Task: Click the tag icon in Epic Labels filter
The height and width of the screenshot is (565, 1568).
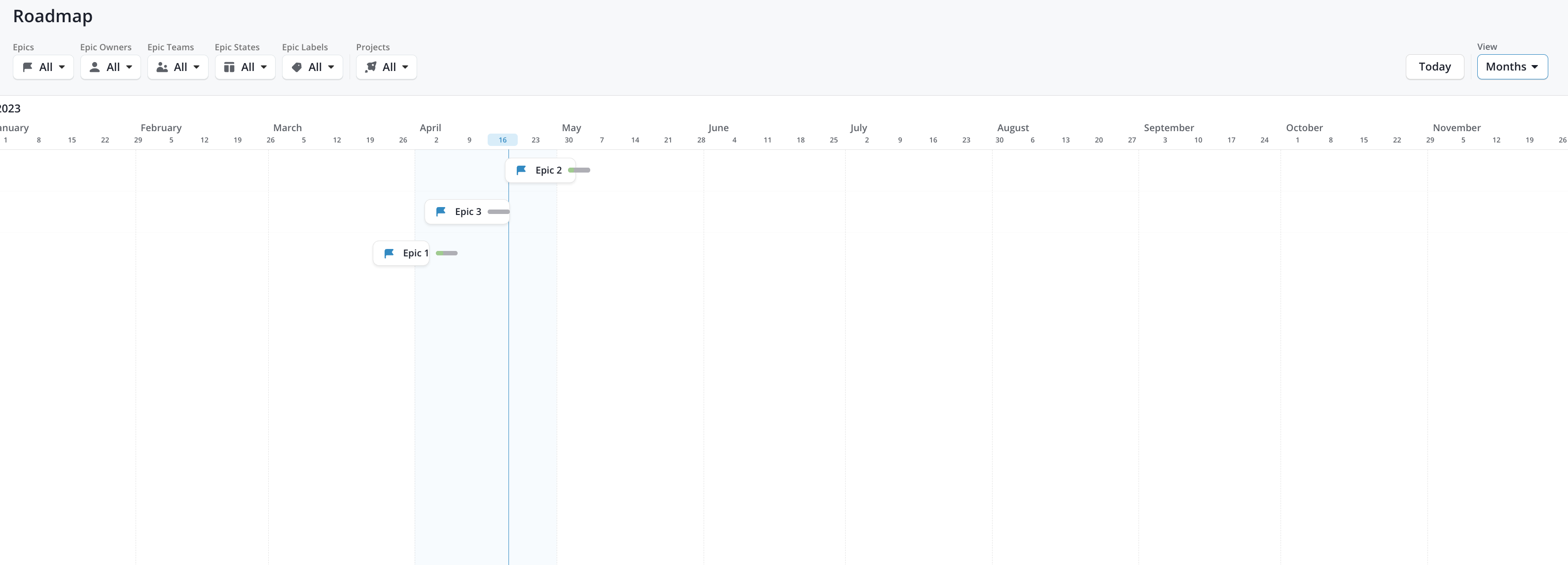Action: [x=296, y=67]
